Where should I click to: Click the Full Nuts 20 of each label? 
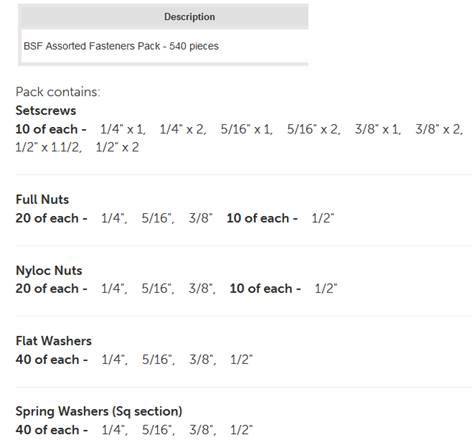tap(51, 218)
